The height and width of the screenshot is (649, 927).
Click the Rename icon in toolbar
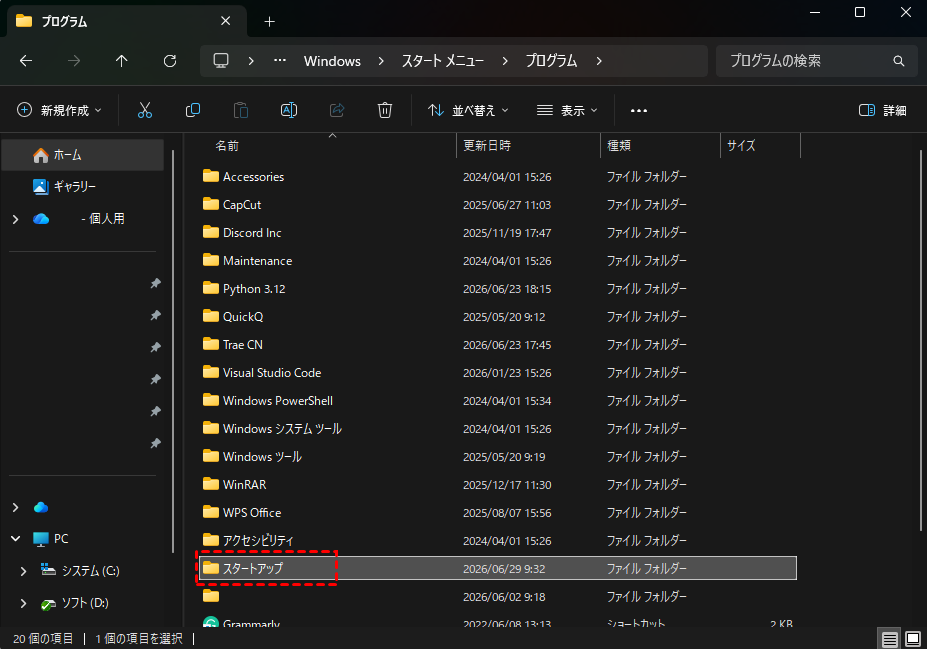coord(289,111)
